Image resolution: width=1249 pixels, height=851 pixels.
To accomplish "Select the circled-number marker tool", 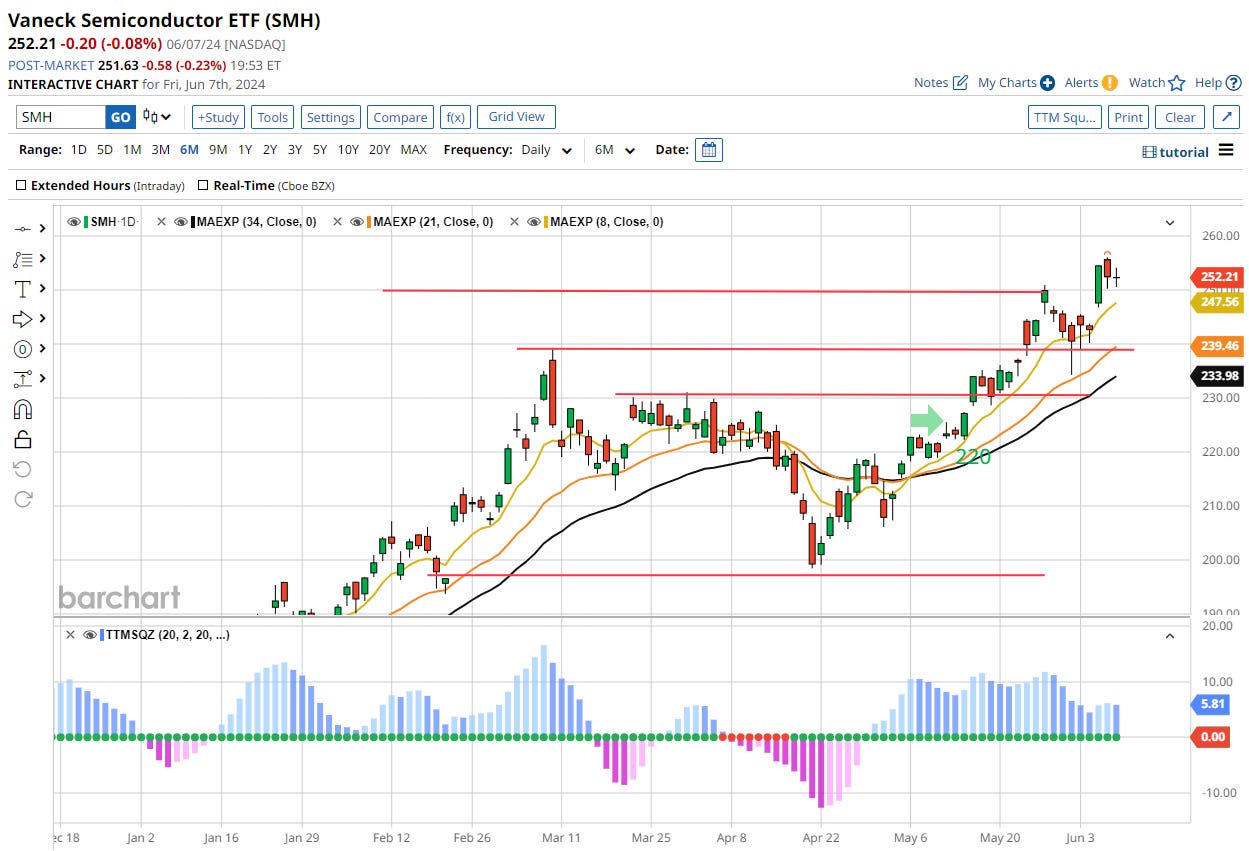I will click(22, 349).
